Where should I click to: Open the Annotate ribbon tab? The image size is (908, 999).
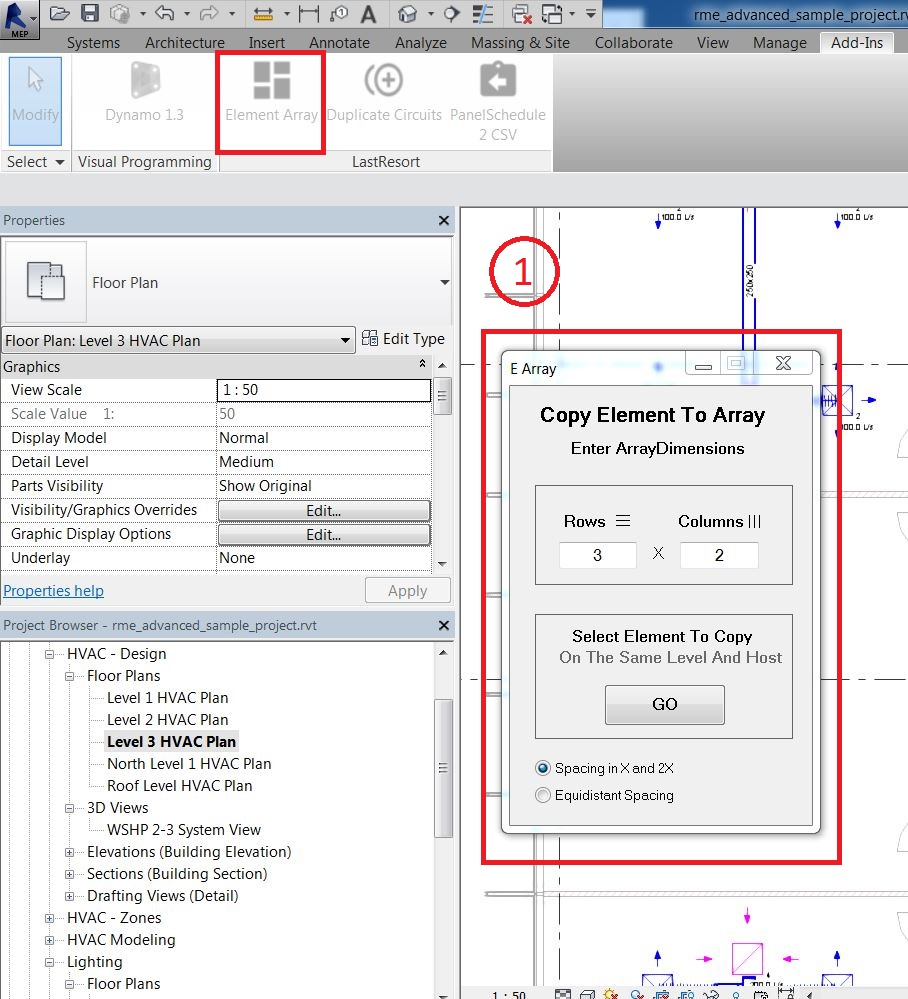[339, 42]
